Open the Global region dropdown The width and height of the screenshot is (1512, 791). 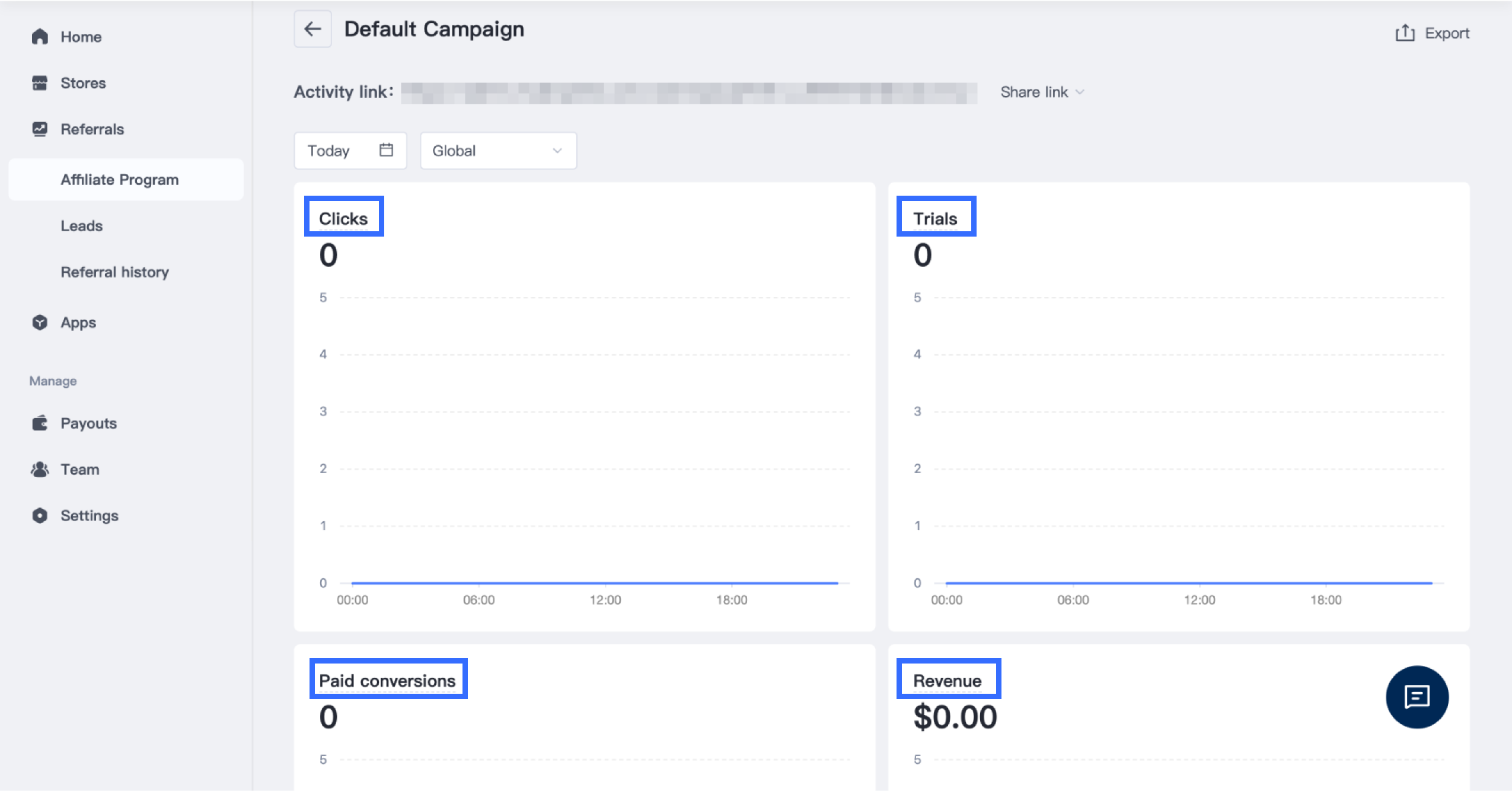pos(498,151)
